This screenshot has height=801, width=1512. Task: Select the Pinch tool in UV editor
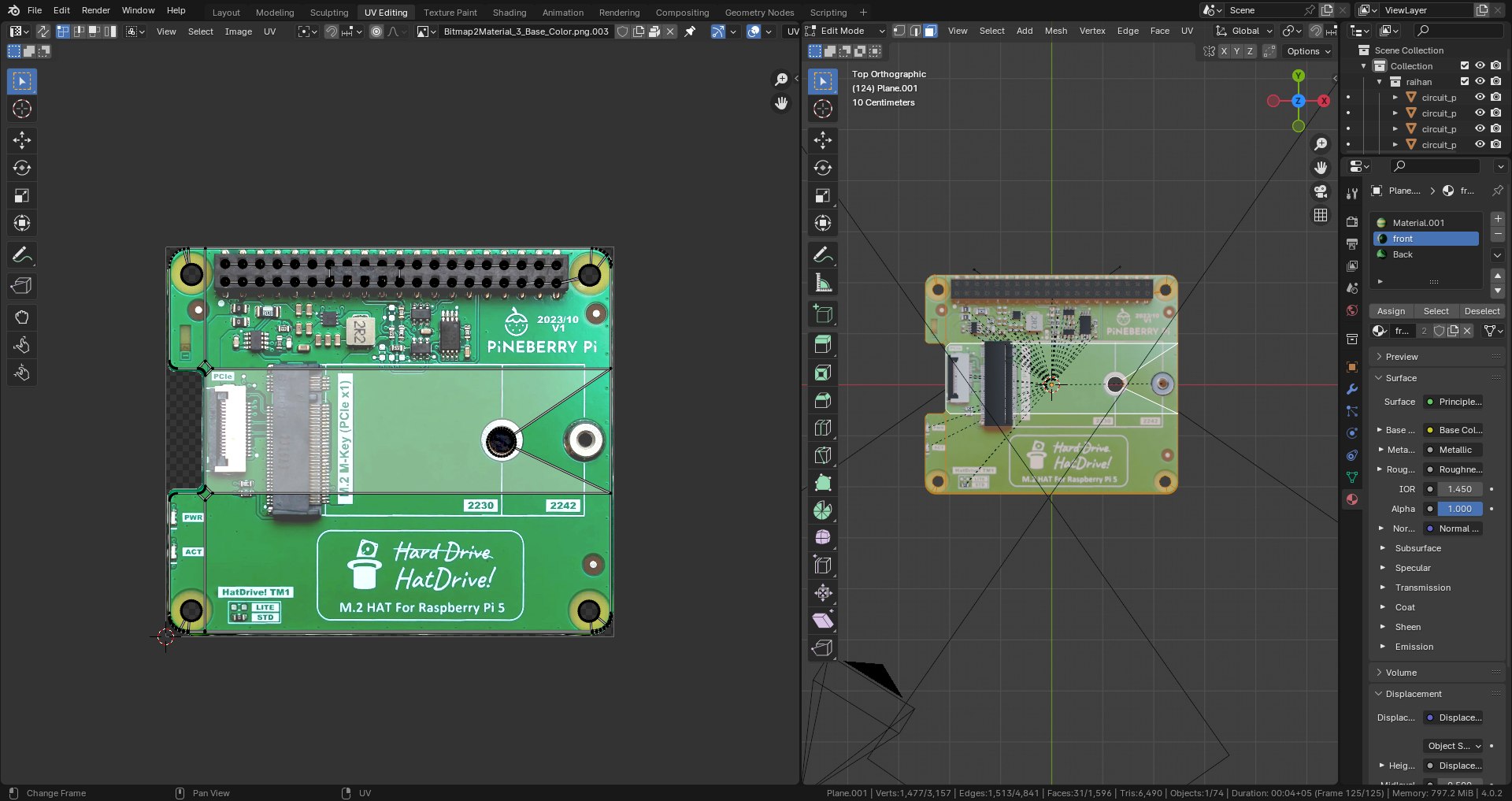click(x=22, y=373)
